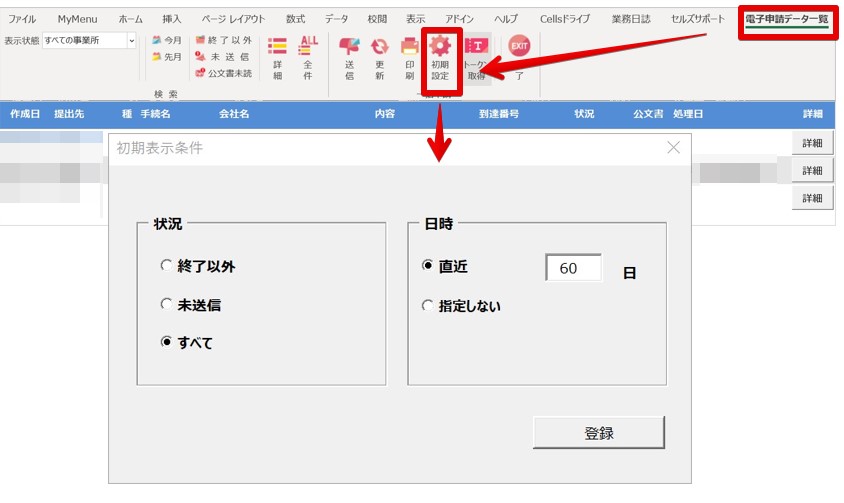Image resolution: width=844 pixels, height=503 pixels.
Task: Select the 電子申請データ一覧 tab
Action: coord(786,19)
